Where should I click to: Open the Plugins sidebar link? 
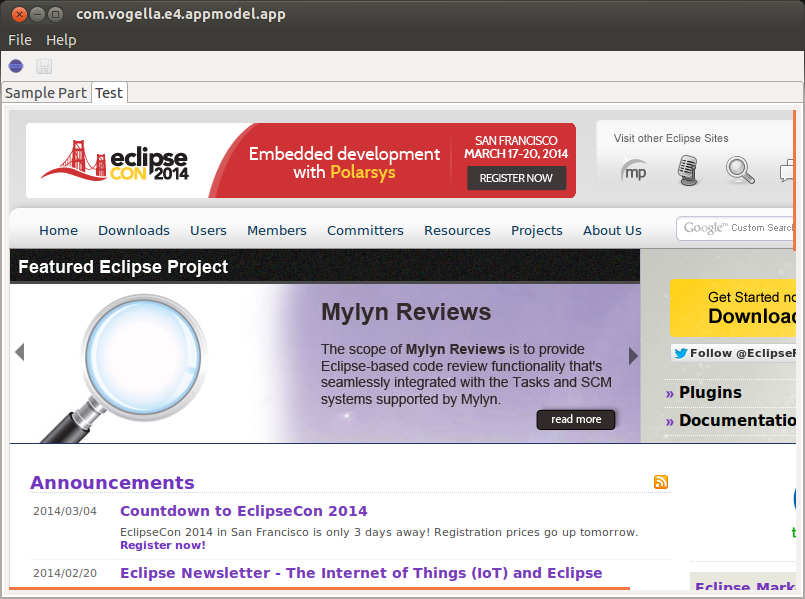point(710,393)
